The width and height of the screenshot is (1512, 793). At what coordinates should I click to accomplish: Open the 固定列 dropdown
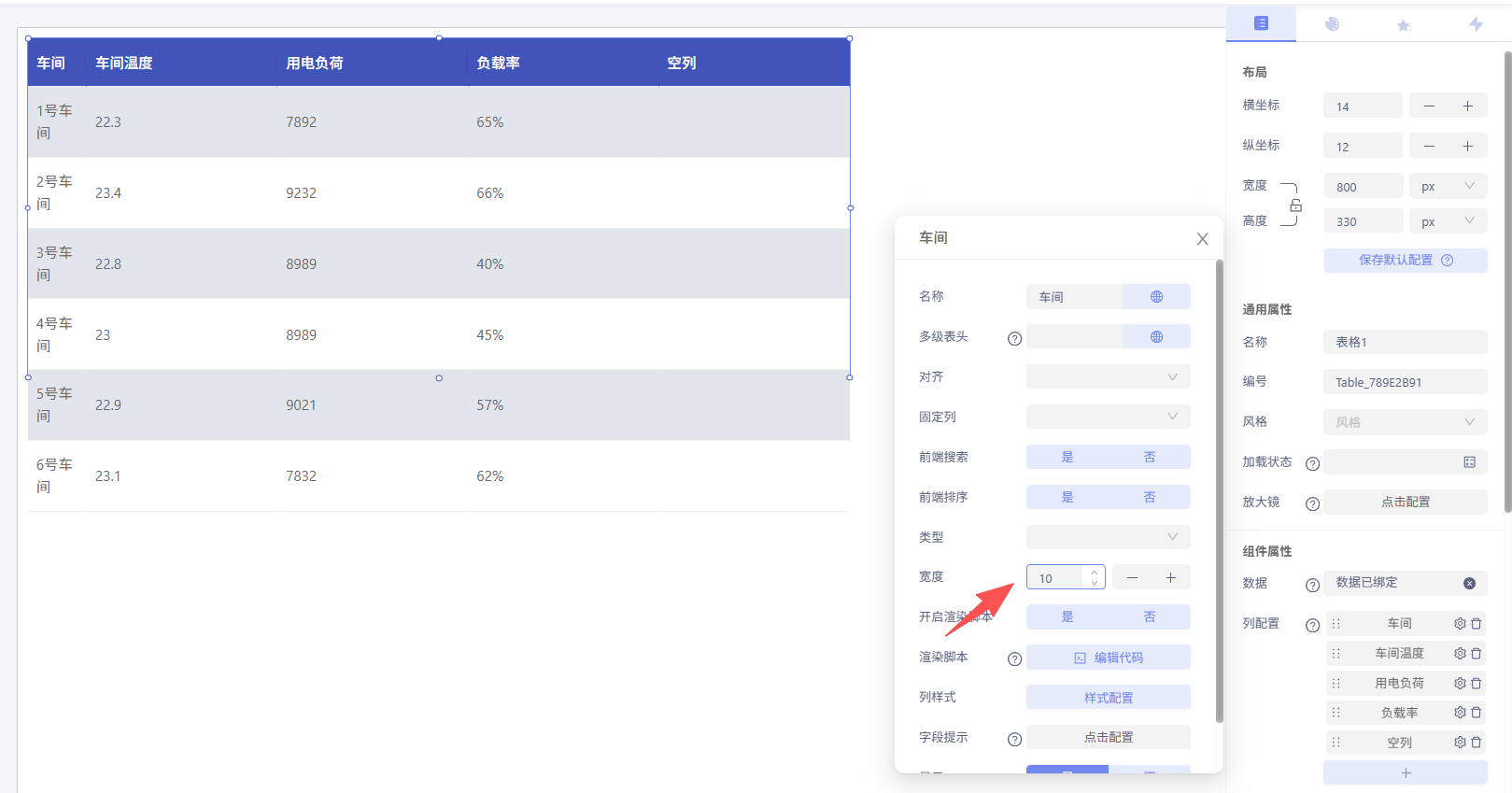pyautogui.click(x=1108, y=418)
